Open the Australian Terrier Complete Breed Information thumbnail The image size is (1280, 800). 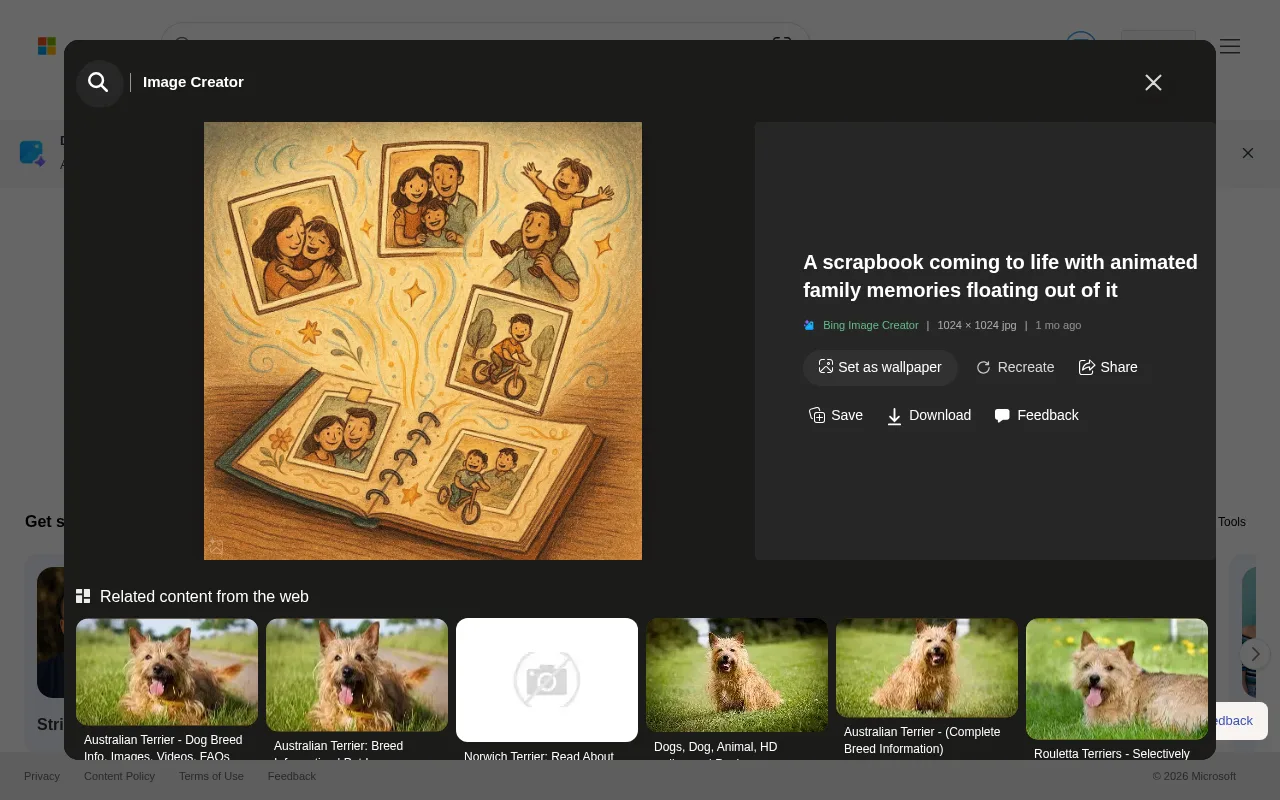coord(927,668)
